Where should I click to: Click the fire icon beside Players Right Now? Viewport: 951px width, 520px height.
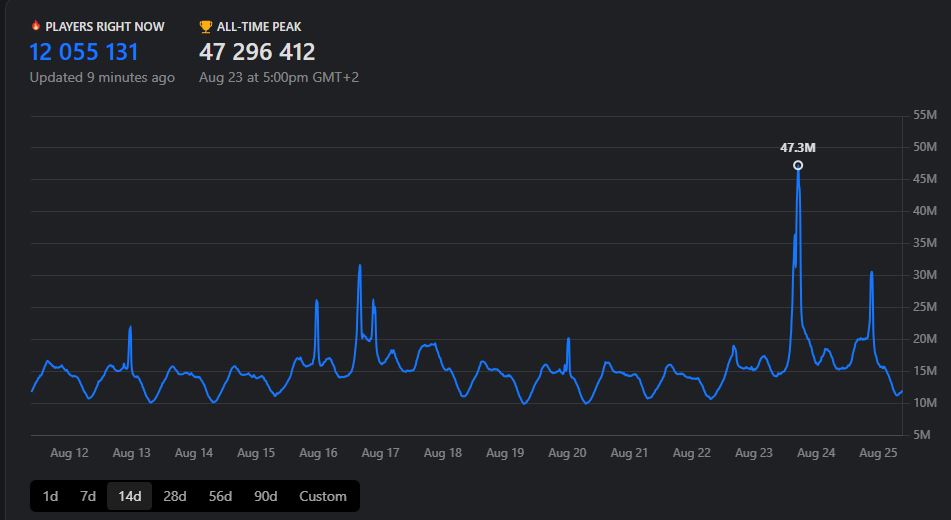pyautogui.click(x=37, y=26)
